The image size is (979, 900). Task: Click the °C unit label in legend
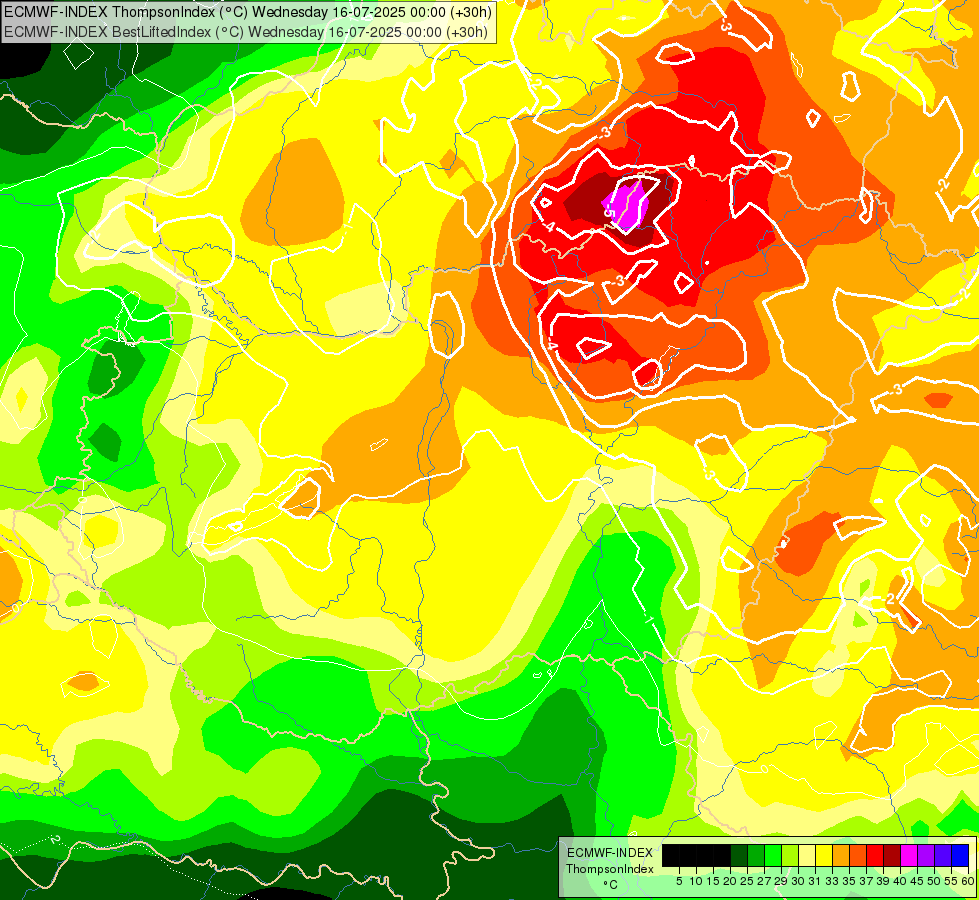point(611,885)
